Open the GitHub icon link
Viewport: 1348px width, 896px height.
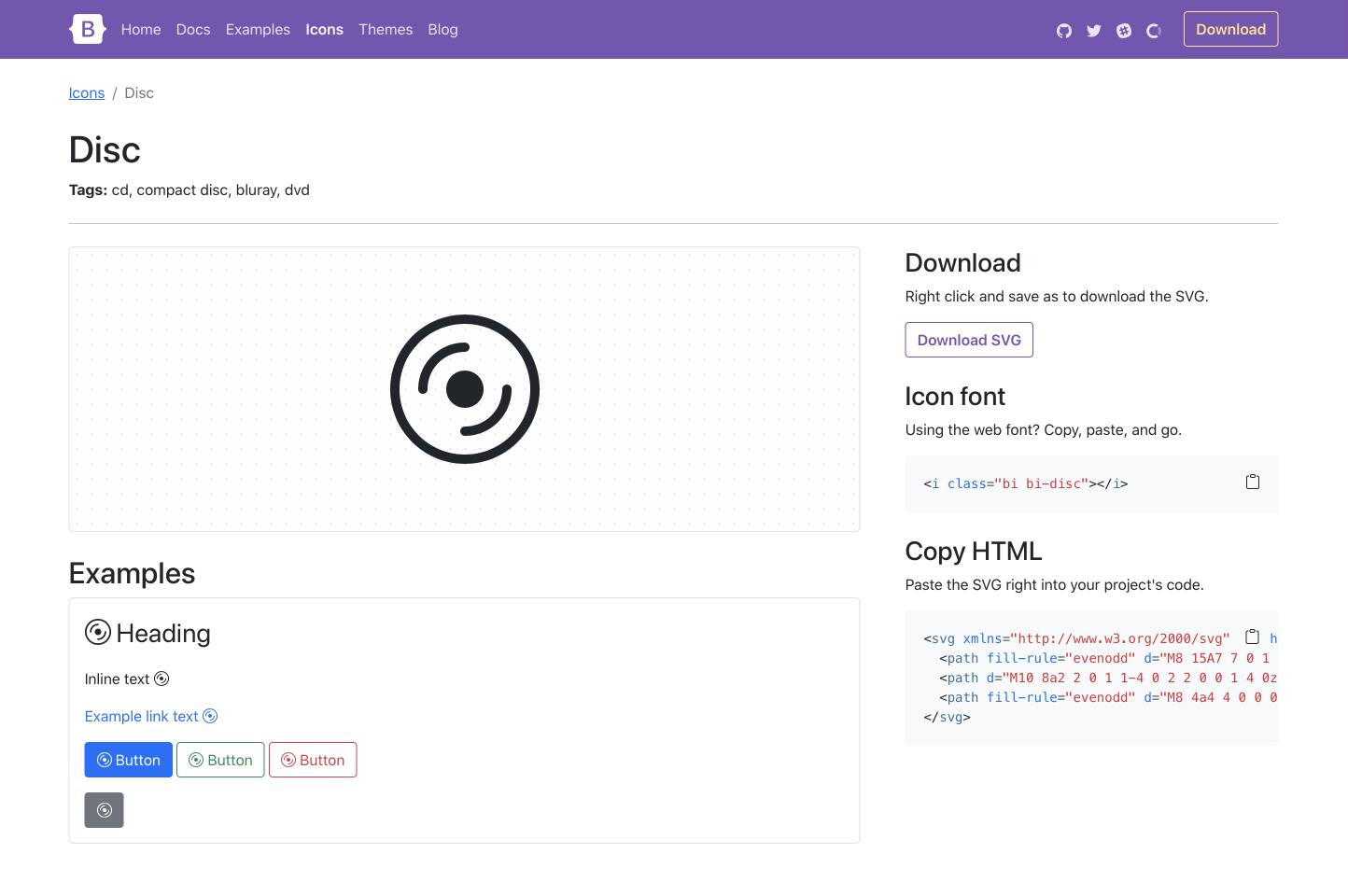[x=1064, y=31]
